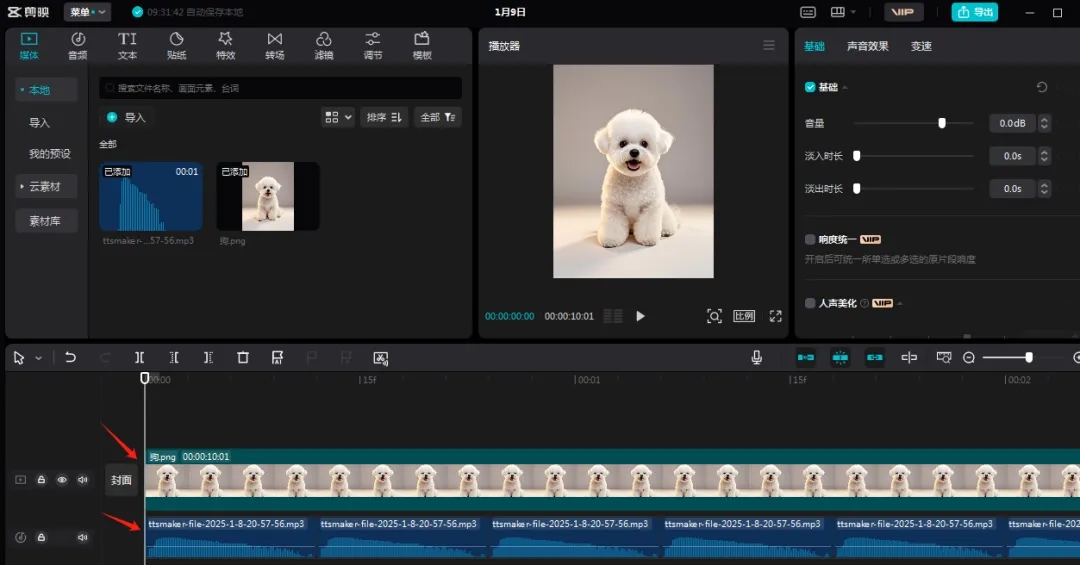Click the fade-in duration stepper arrows

(x=1044, y=156)
